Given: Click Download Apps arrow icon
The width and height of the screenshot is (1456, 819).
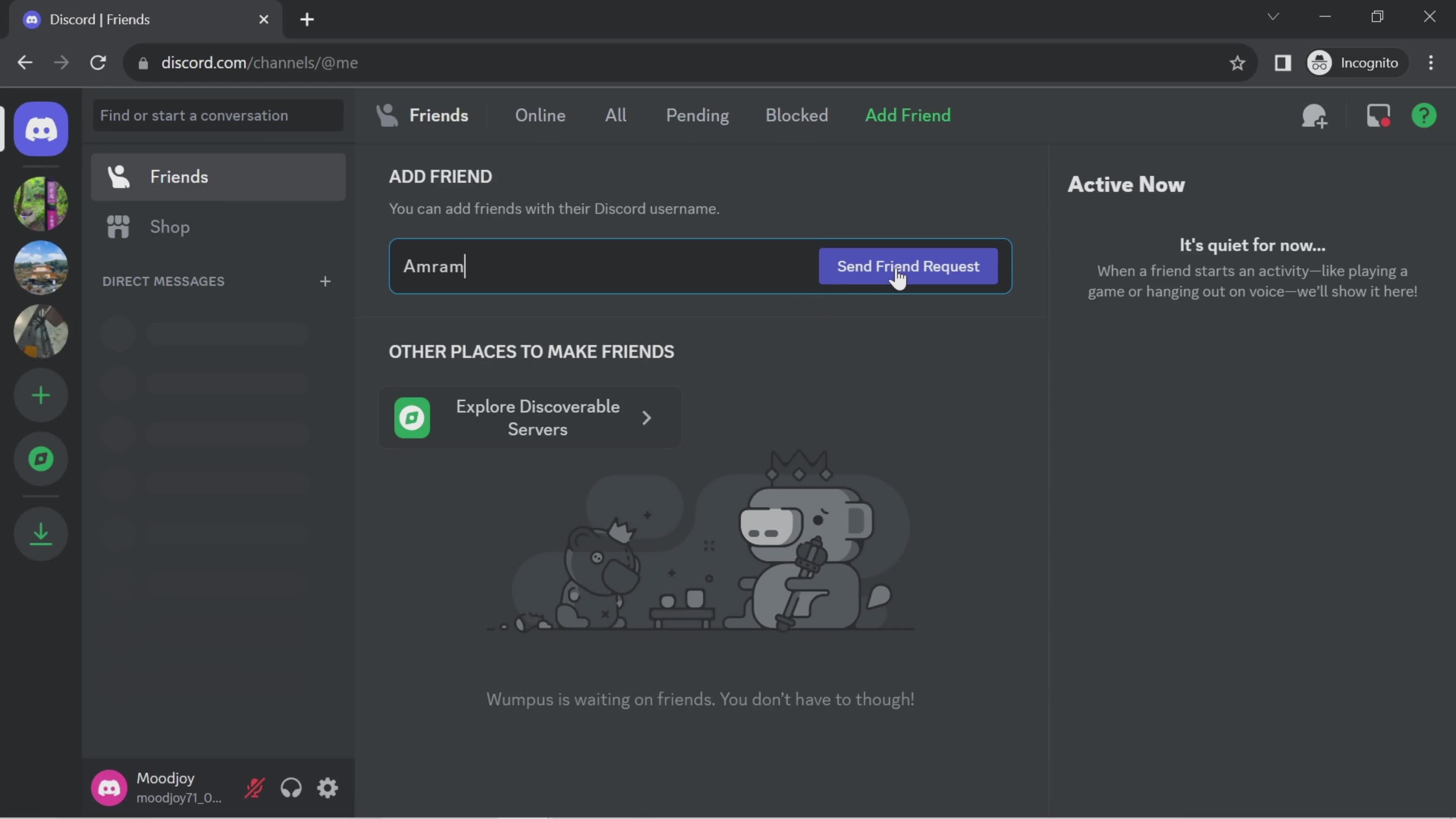Looking at the screenshot, I should click(x=41, y=533).
